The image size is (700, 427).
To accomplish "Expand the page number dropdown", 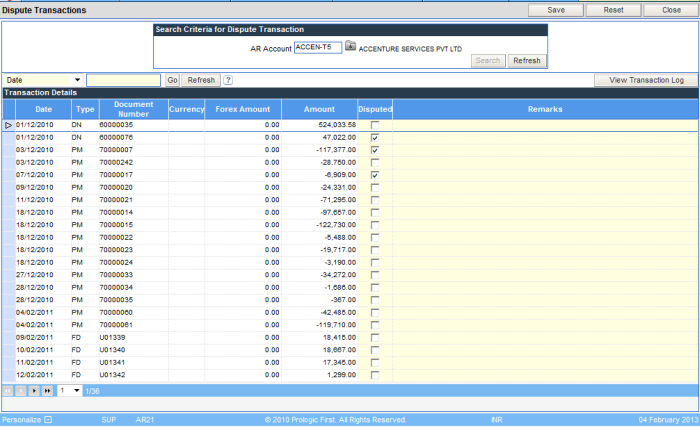I will pyautogui.click(x=77, y=390).
